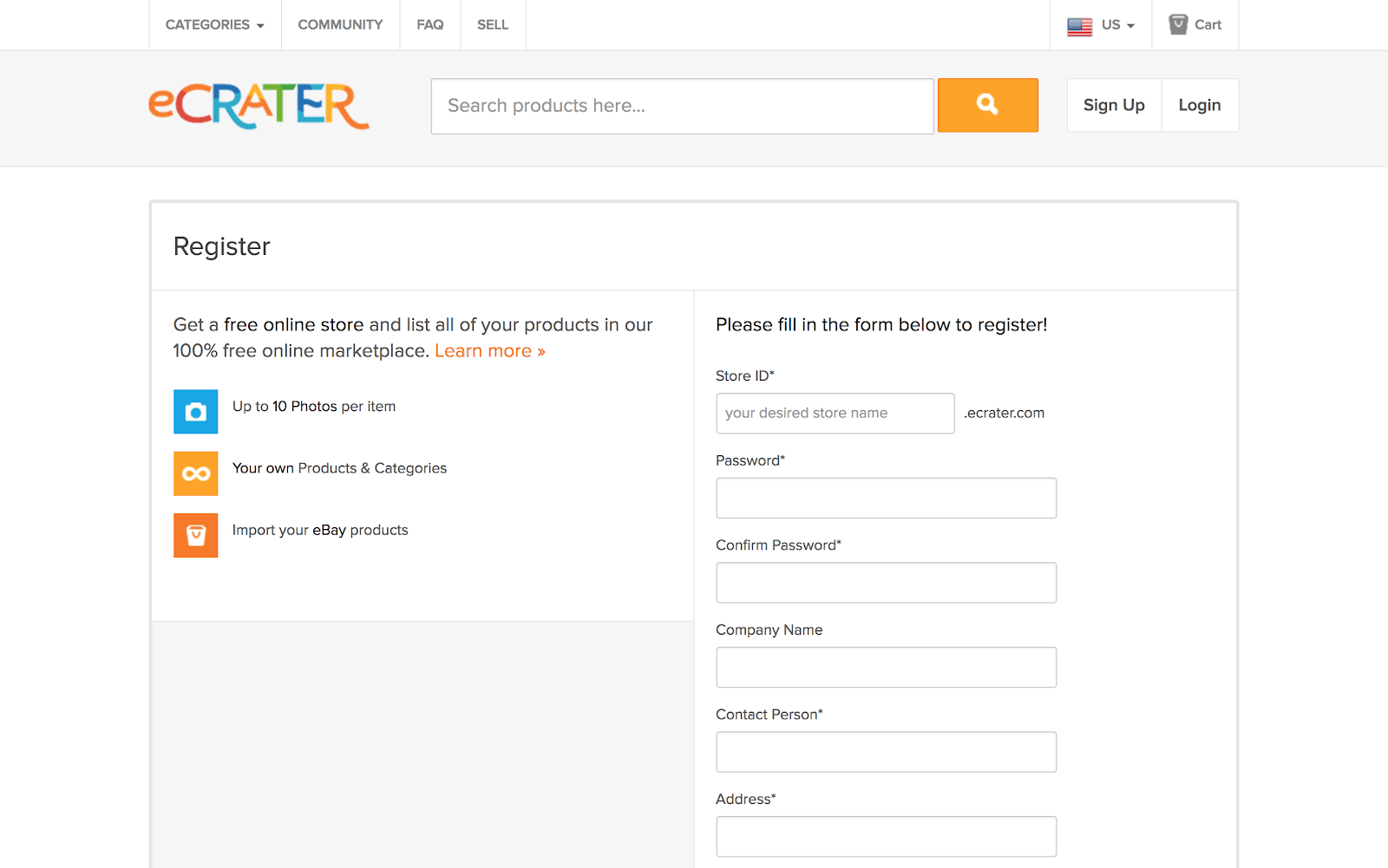Click the shopping cart icon
This screenshot has width=1388, height=868.
tap(1177, 24)
